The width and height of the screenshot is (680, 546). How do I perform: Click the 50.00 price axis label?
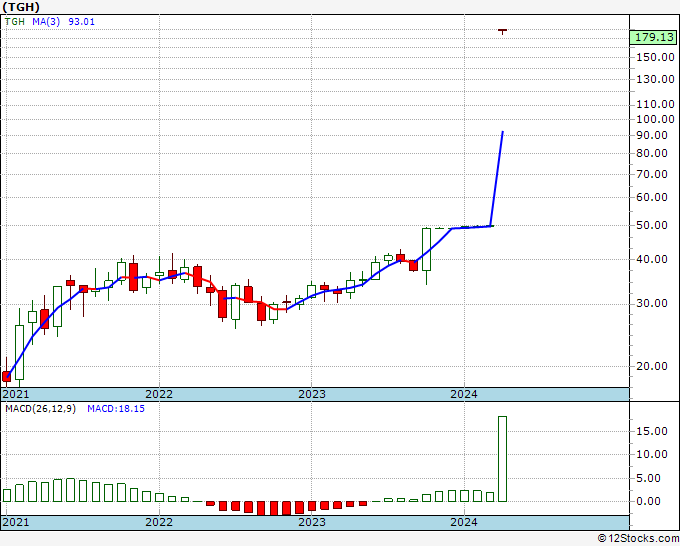point(652,225)
